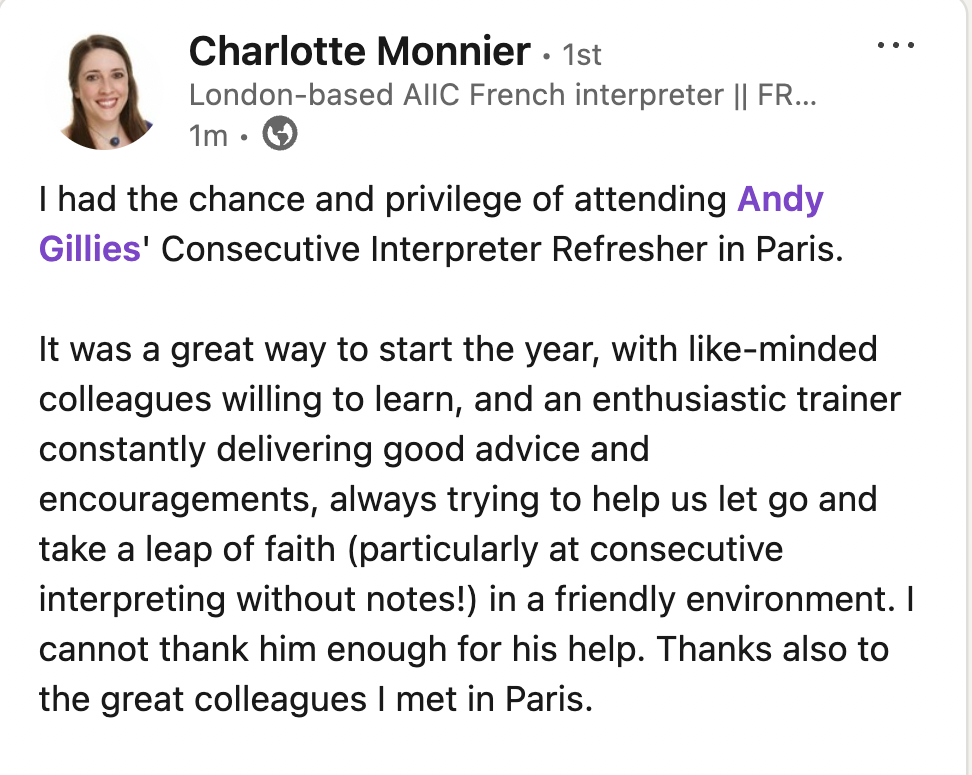Click the line "cannot thank him enough"
Viewport: 972px width, 775px height.
[x=463, y=649]
